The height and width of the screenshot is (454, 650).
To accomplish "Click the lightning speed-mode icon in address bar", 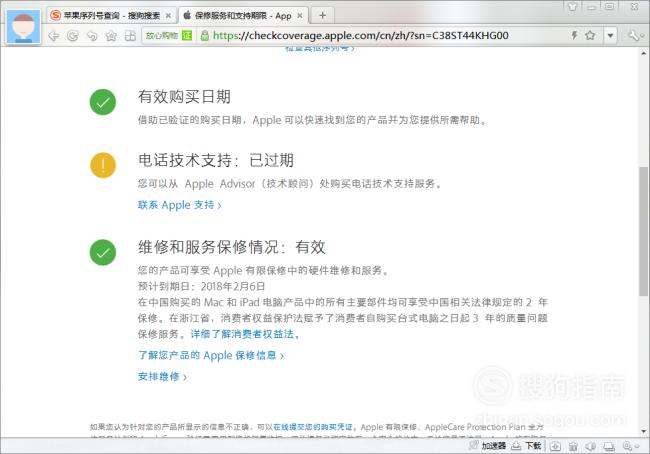I will pos(575,35).
